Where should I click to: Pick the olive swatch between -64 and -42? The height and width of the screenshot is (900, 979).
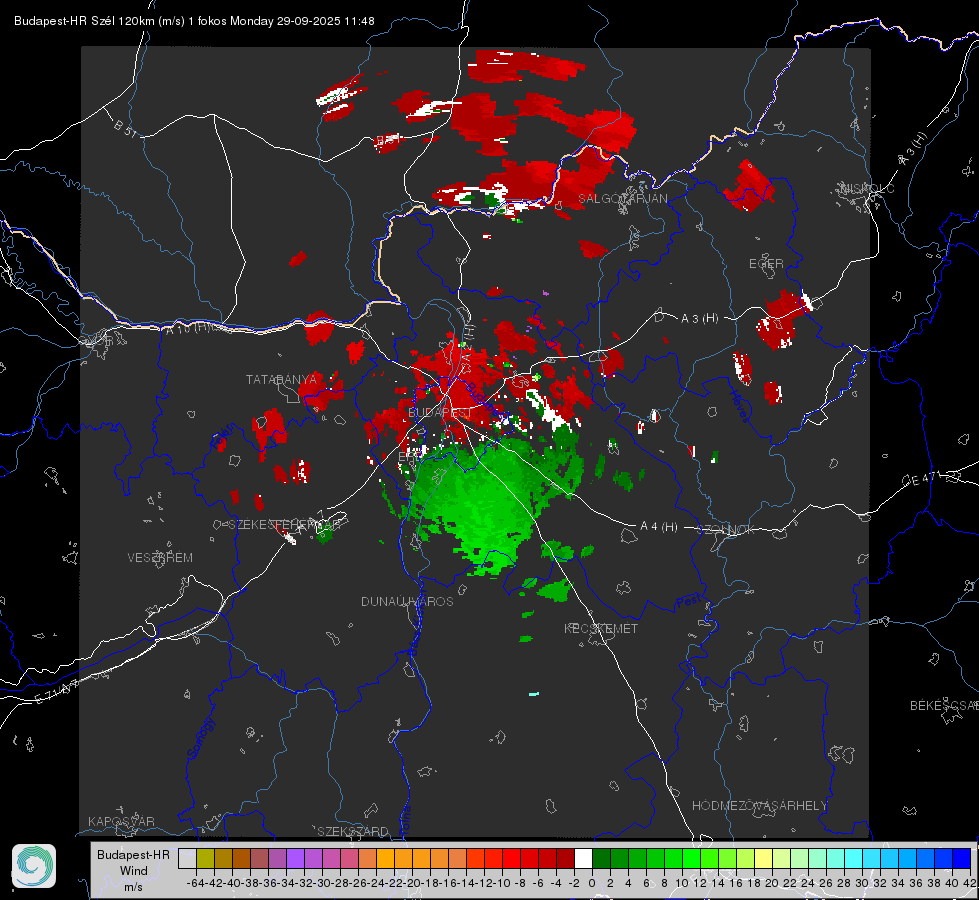point(205,858)
